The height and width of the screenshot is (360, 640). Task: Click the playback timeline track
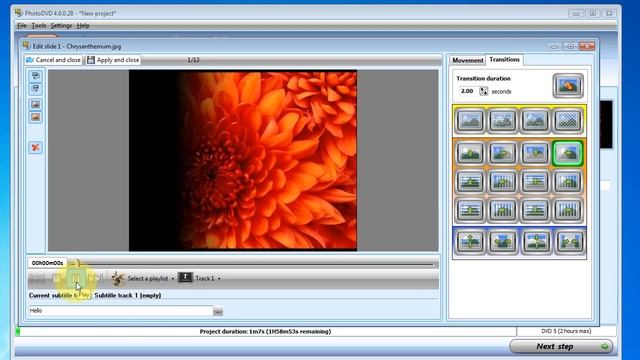(253, 264)
